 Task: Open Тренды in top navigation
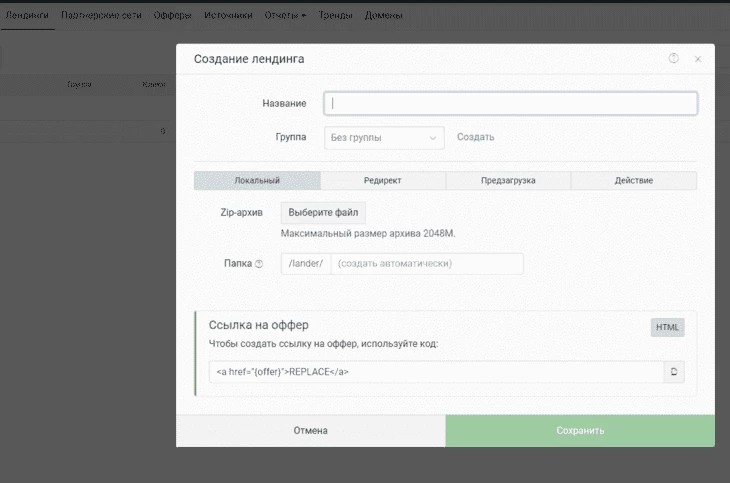click(335, 15)
